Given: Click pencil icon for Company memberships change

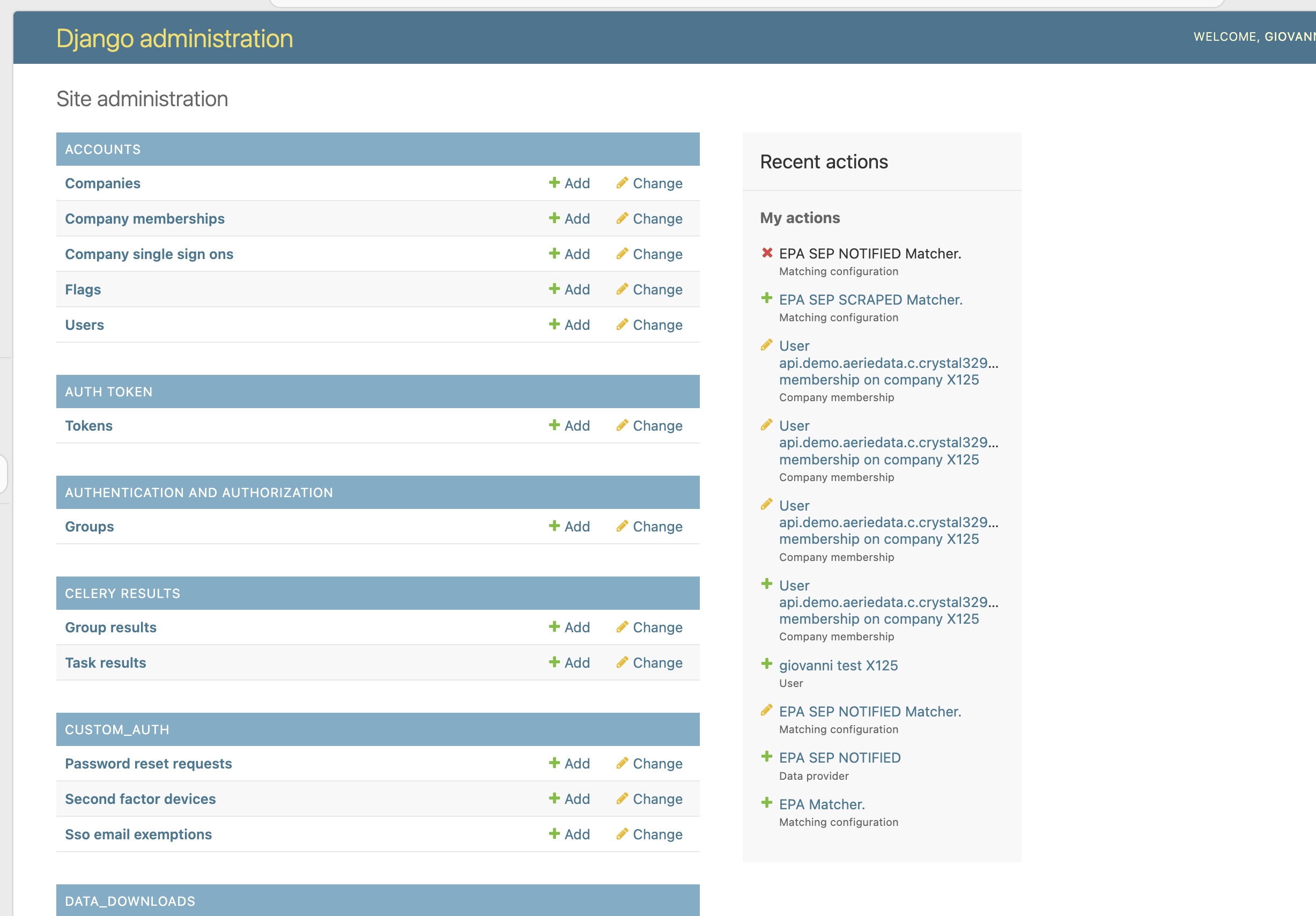Looking at the screenshot, I should pyautogui.click(x=622, y=218).
